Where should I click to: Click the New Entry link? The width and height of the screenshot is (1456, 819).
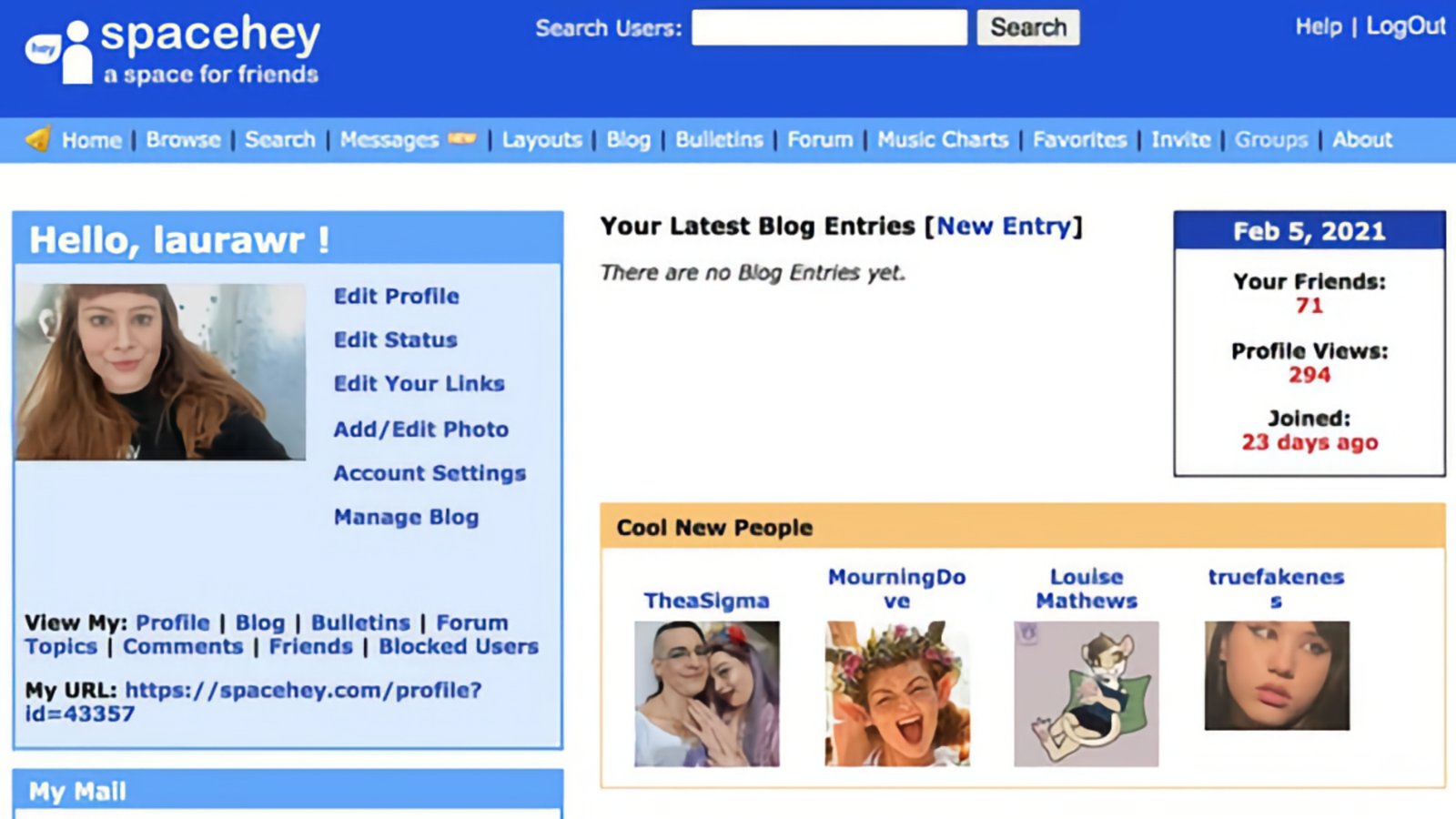pyautogui.click(x=1006, y=227)
